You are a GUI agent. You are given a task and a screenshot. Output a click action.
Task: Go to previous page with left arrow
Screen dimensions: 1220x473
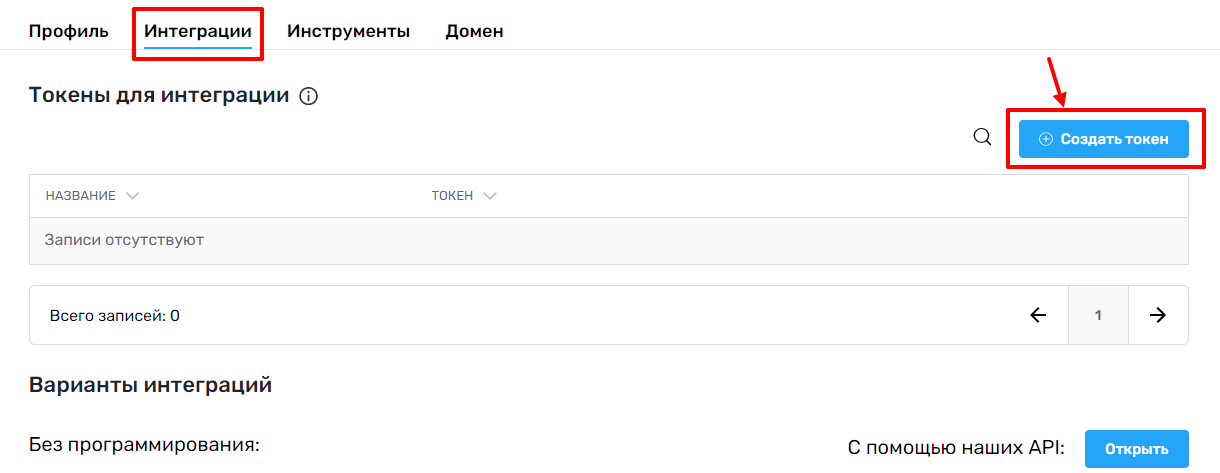[x=1038, y=316]
